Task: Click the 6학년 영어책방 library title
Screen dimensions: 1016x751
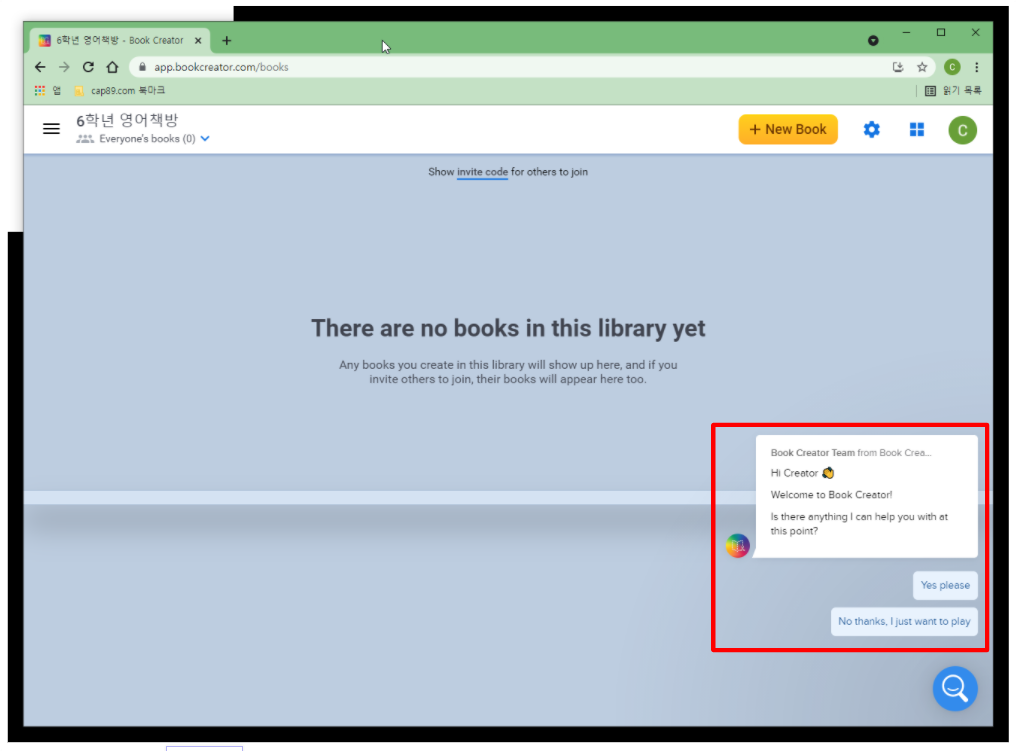Action: tap(127, 121)
